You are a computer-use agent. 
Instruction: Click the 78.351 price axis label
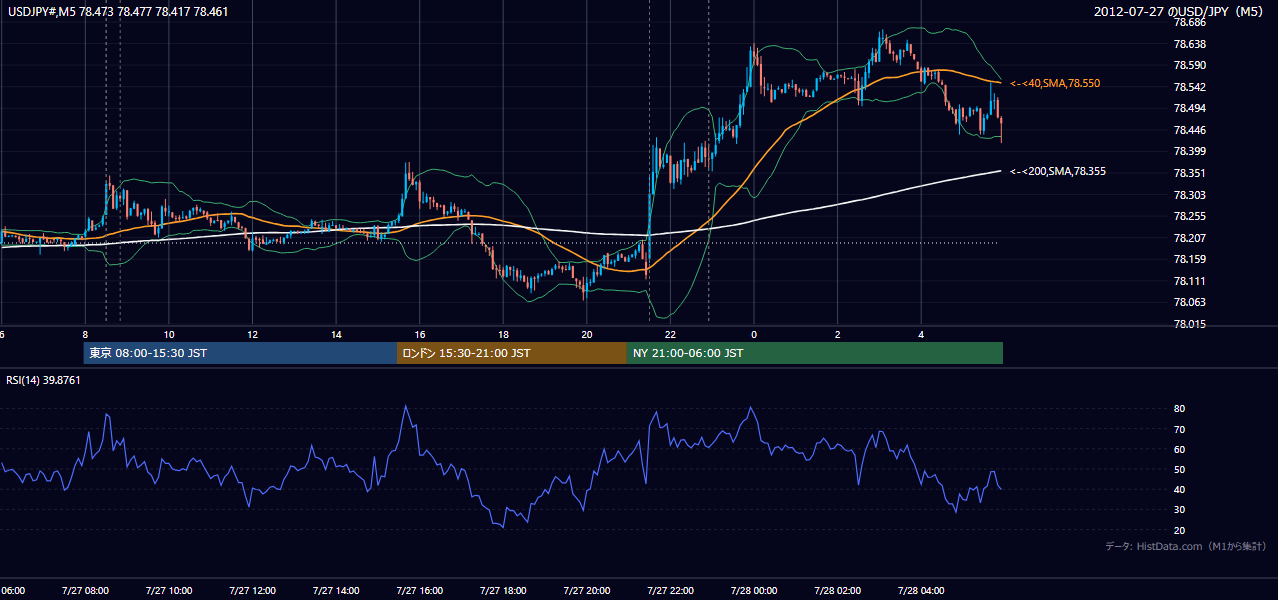point(1190,173)
